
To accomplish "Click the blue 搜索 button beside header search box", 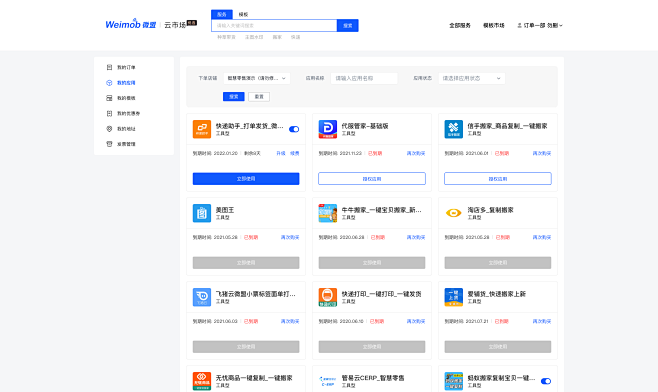I will pos(347,26).
